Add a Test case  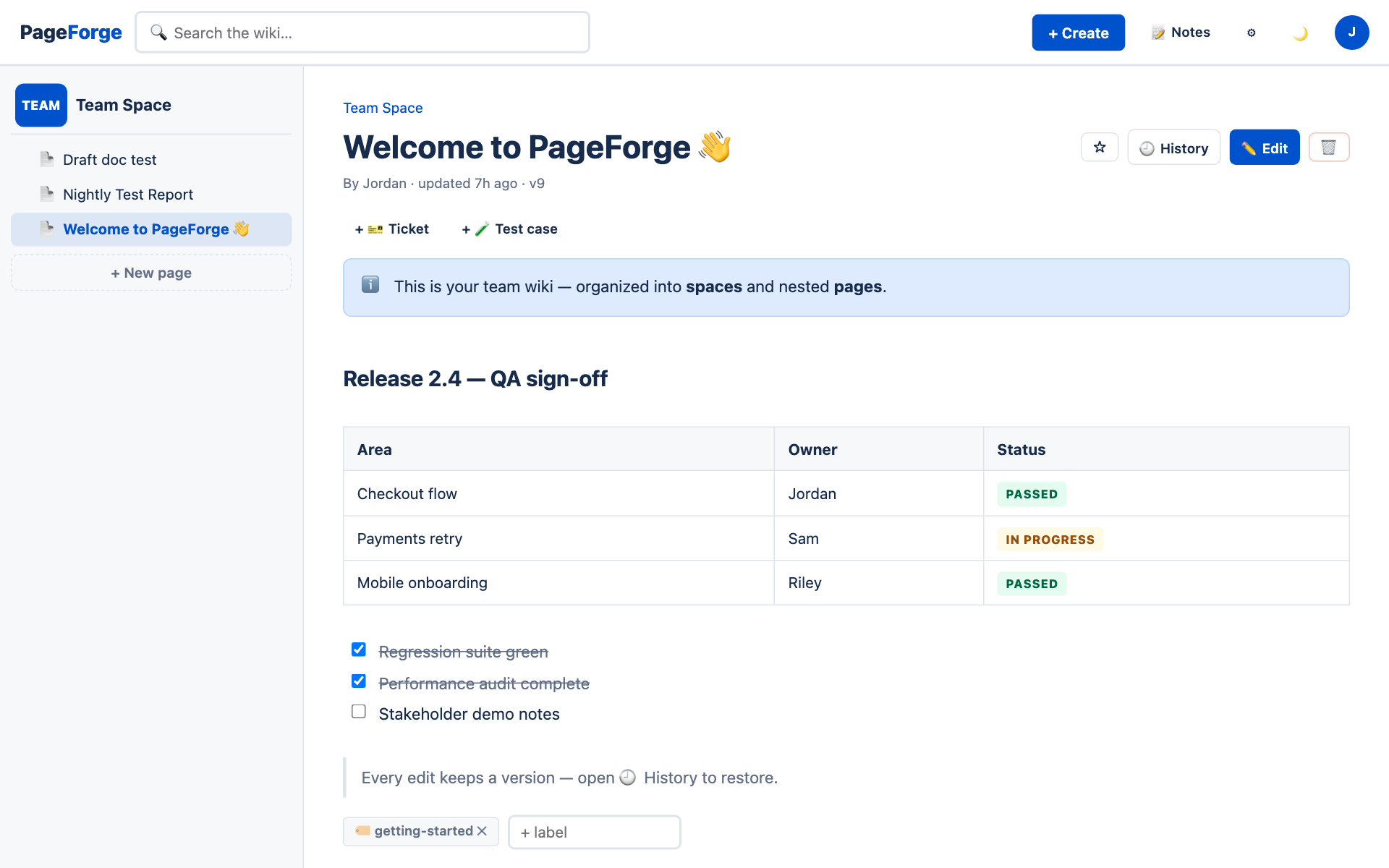[510, 229]
